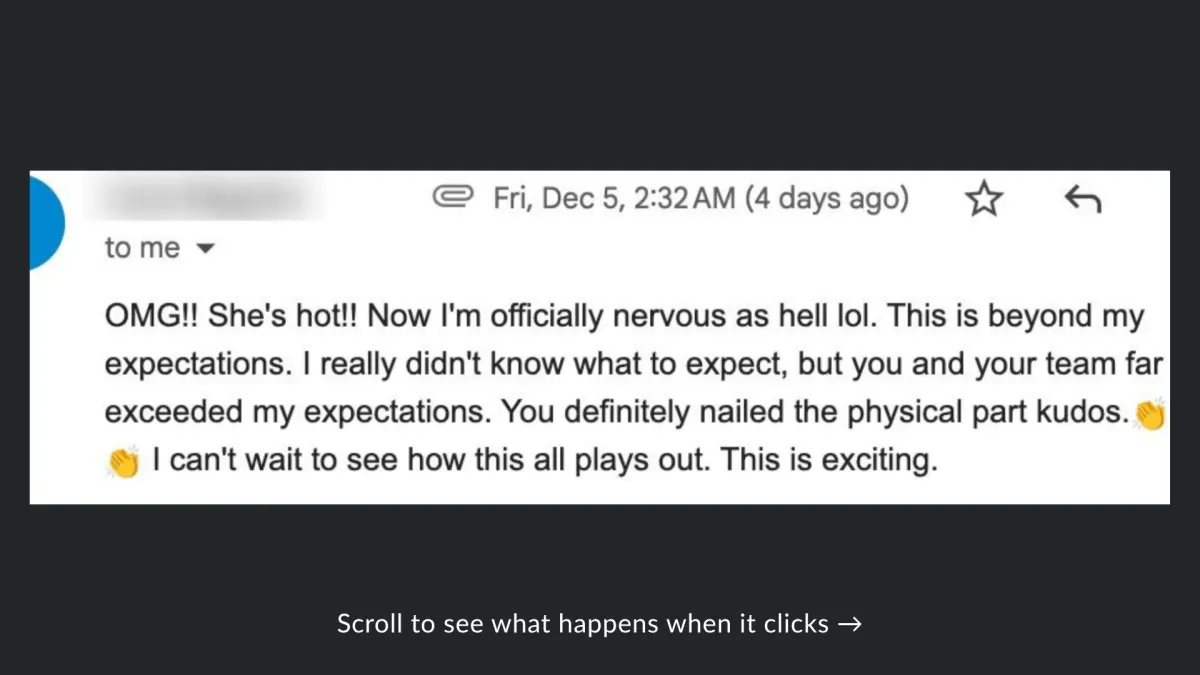
Task: Click the sentence "This is exciting."
Action: [x=829, y=461]
